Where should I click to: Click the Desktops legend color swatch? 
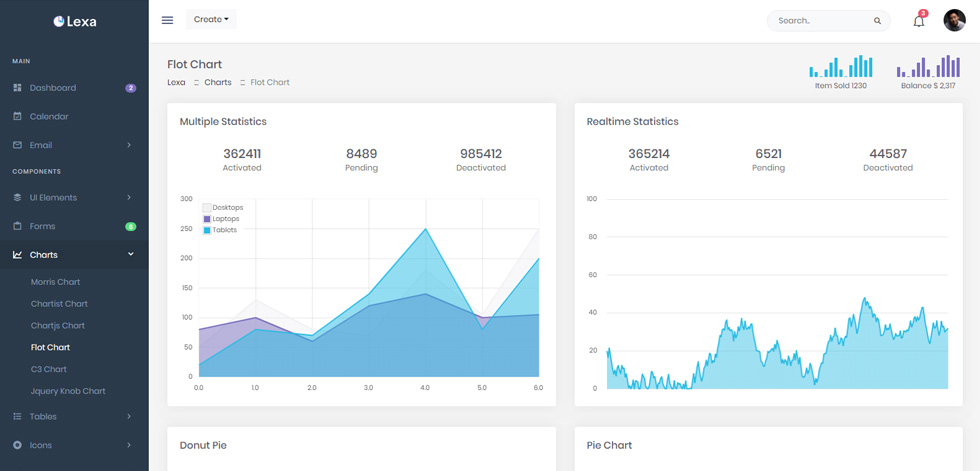pos(207,207)
